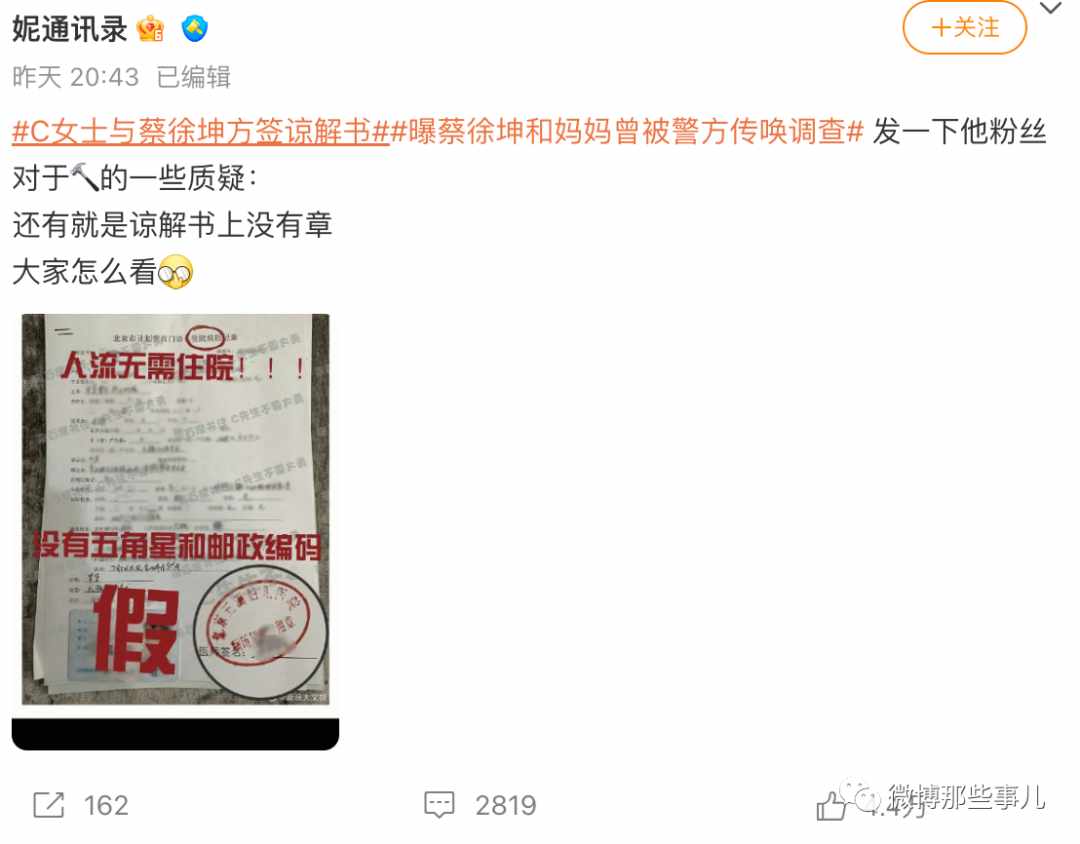Image resolution: width=1080 pixels, height=844 pixels.
Task: Like the post with thumbs-up icon
Action: click(x=831, y=805)
